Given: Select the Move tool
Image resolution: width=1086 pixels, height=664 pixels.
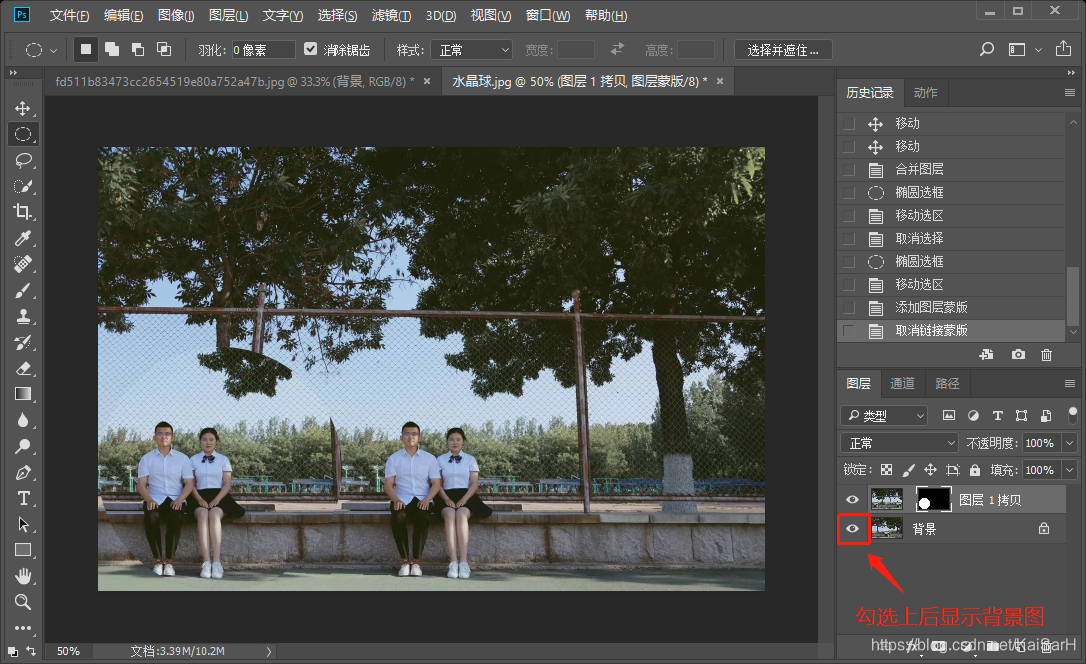Looking at the screenshot, I should tap(23, 109).
